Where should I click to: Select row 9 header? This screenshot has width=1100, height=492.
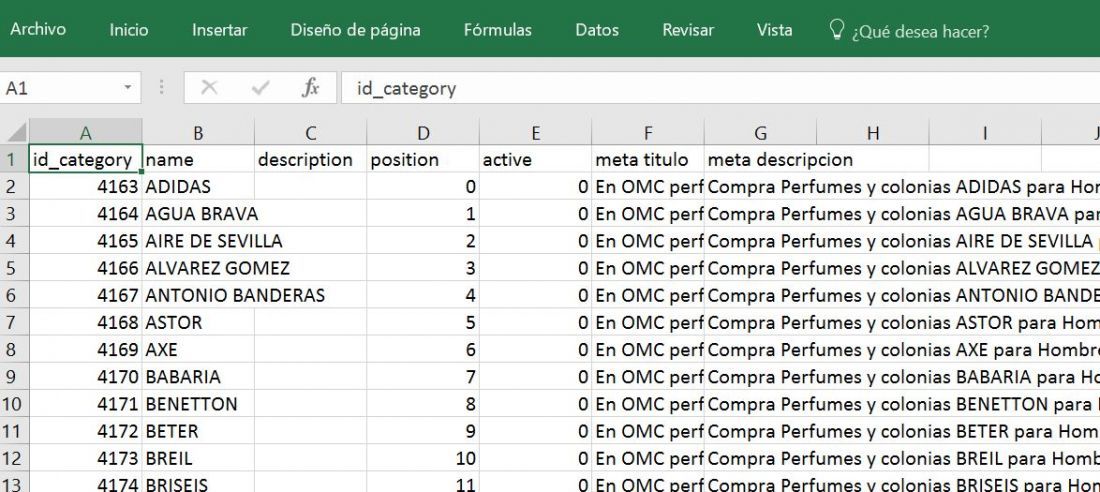point(14,377)
